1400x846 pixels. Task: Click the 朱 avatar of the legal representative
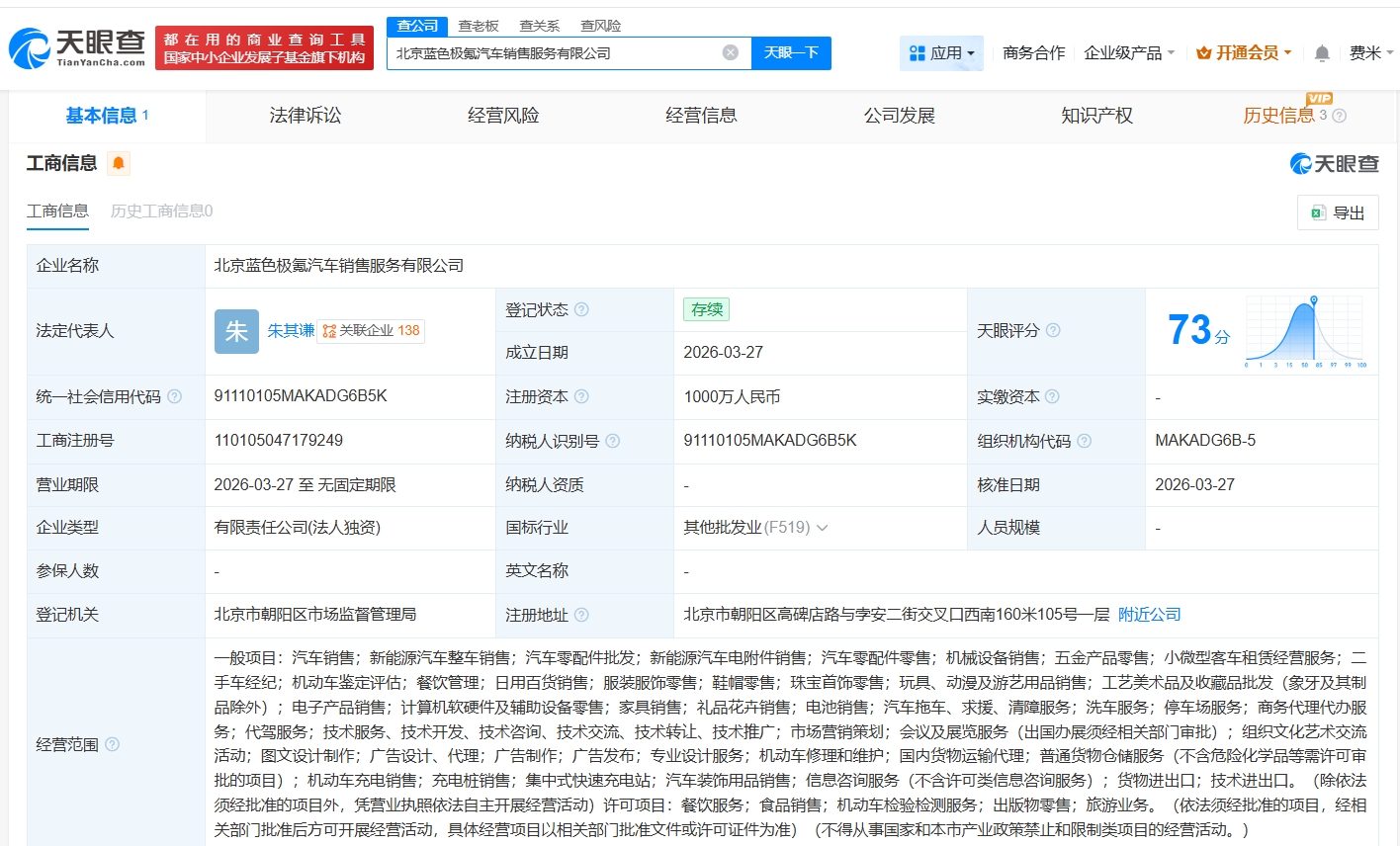click(x=236, y=331)
